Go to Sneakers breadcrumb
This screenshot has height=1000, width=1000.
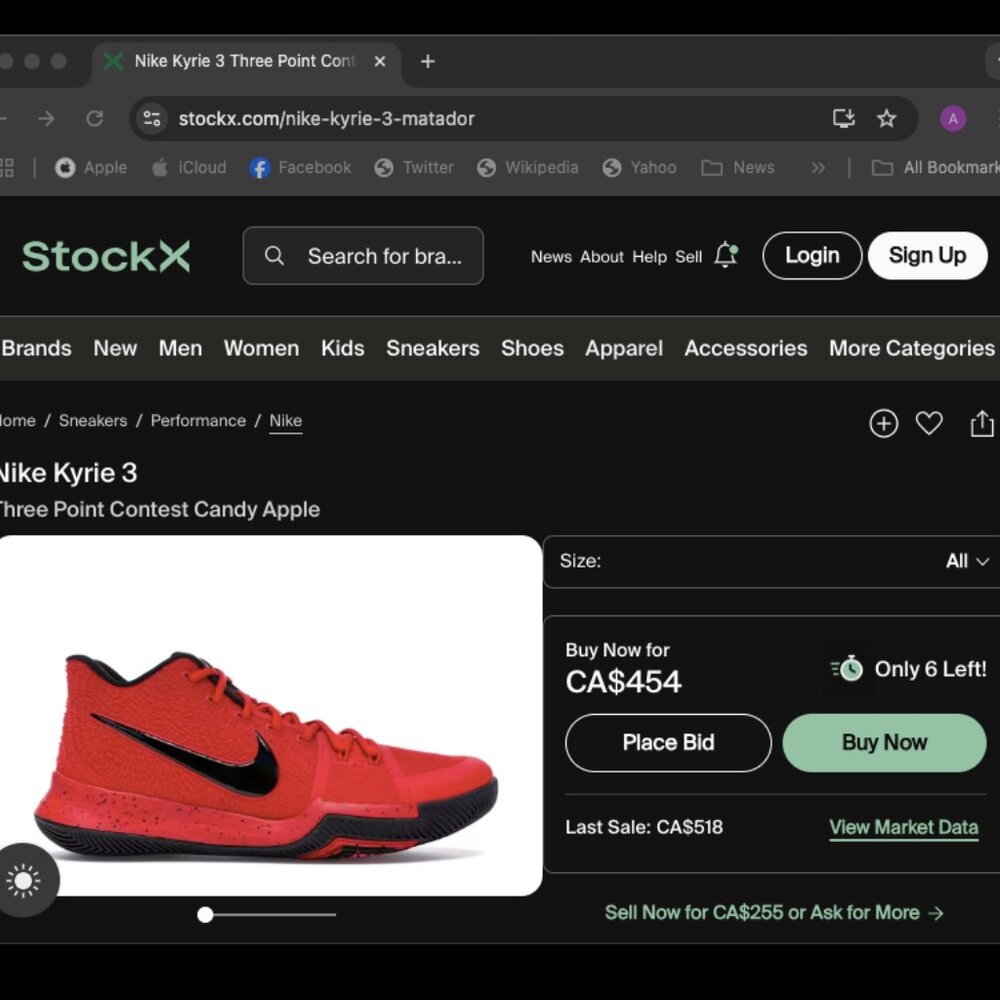point(93,421)
